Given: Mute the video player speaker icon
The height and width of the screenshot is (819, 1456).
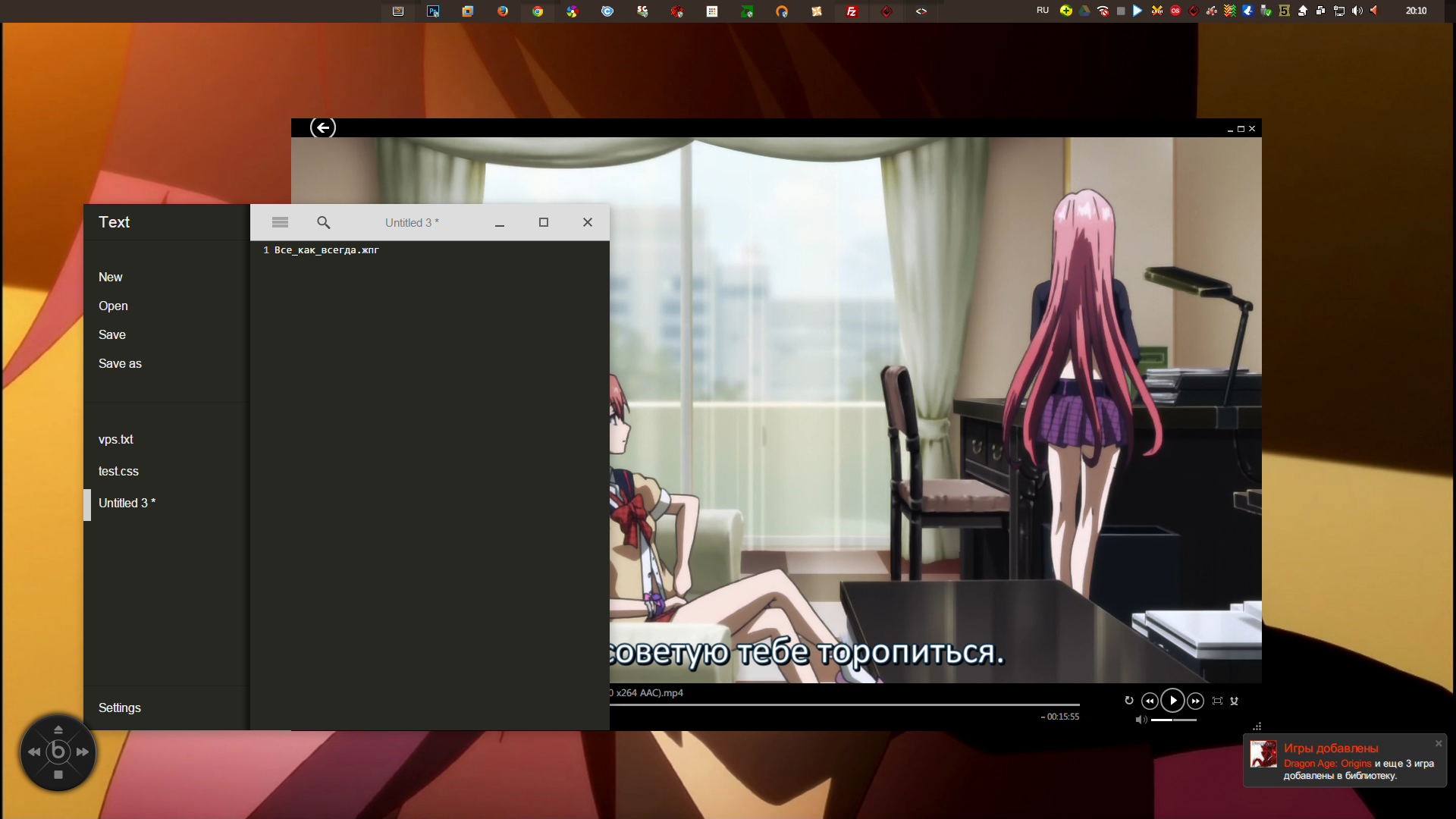Looking at the screenshot, I should [x=1141, y=720].
